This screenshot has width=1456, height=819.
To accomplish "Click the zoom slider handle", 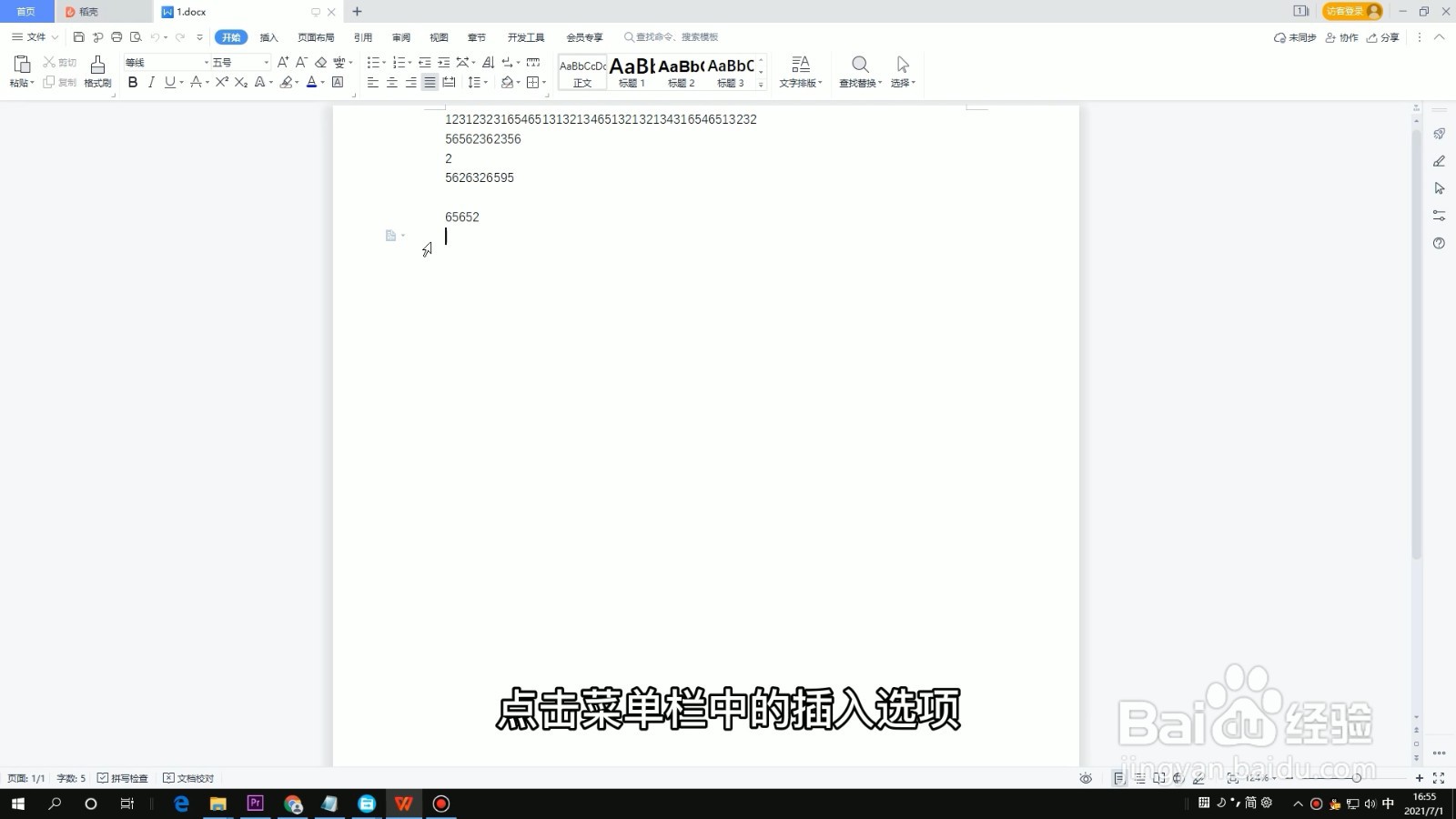I will tap(1356, 778).
